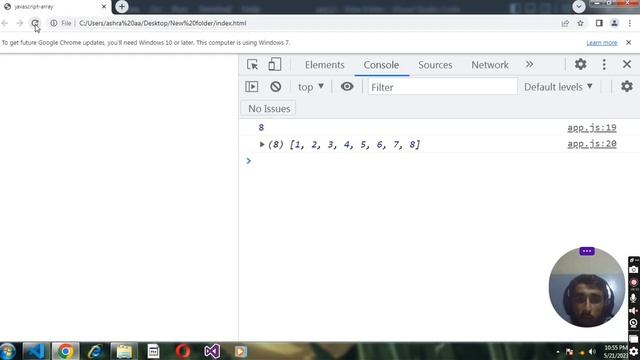The width and height of the screenshot is (640, 360).
Task: Open the Learn more link
Action: pyautogui.click(x=602, y=42)
